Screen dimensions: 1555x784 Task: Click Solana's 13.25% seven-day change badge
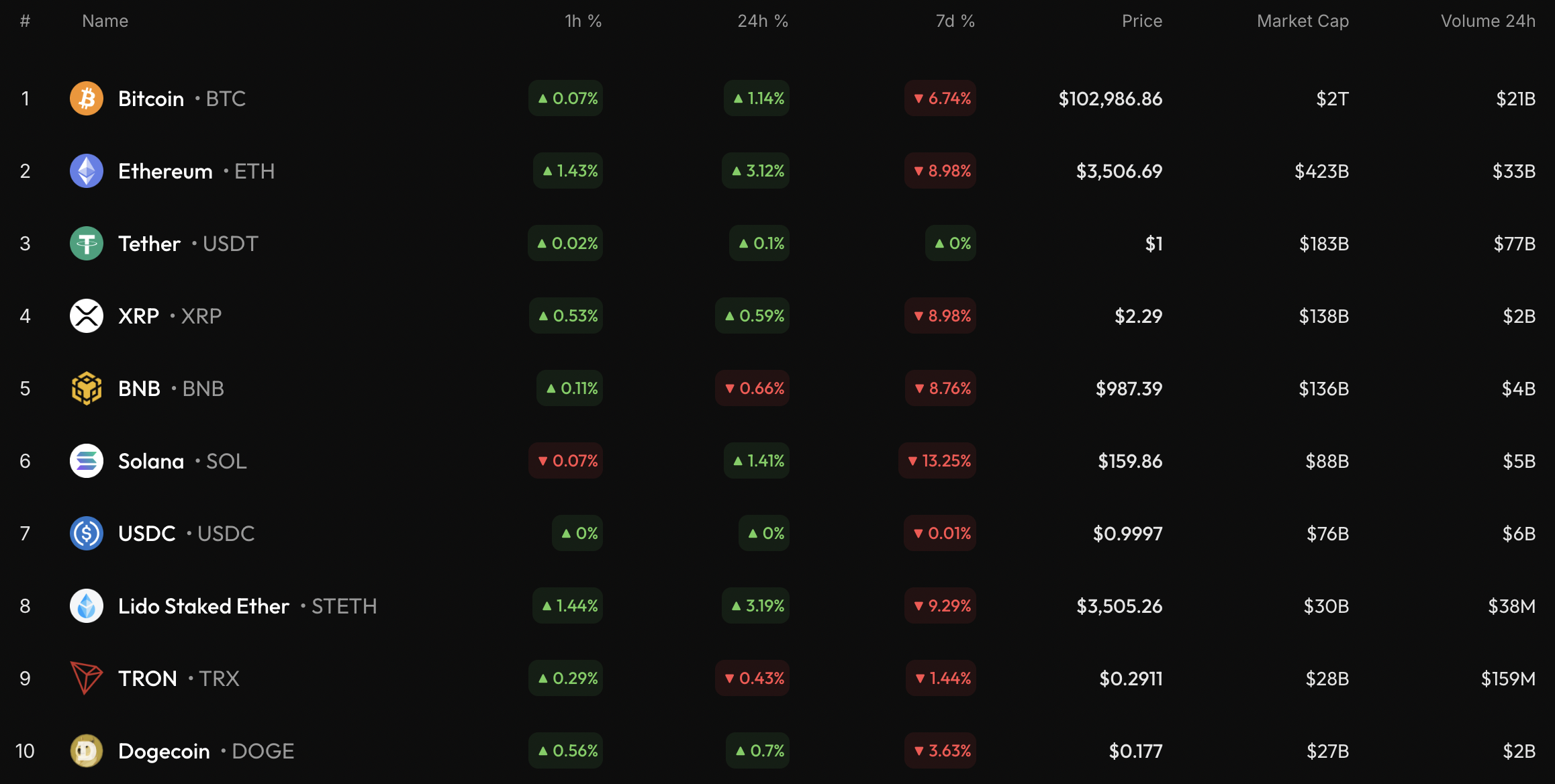[938, 461]
